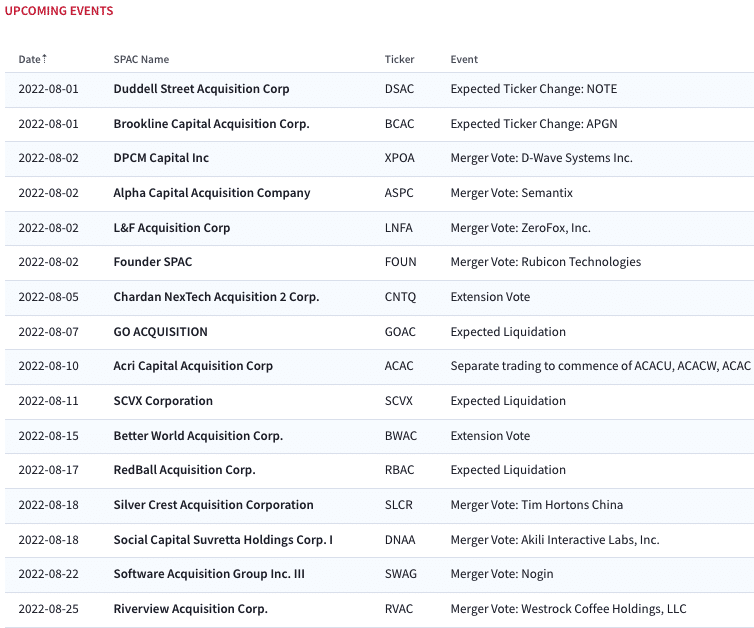The width and height of the screenshot is (754, 628).
Task: Open GO ACQUISITION entry
Action: pyautogui.click(x=160, y=332)
